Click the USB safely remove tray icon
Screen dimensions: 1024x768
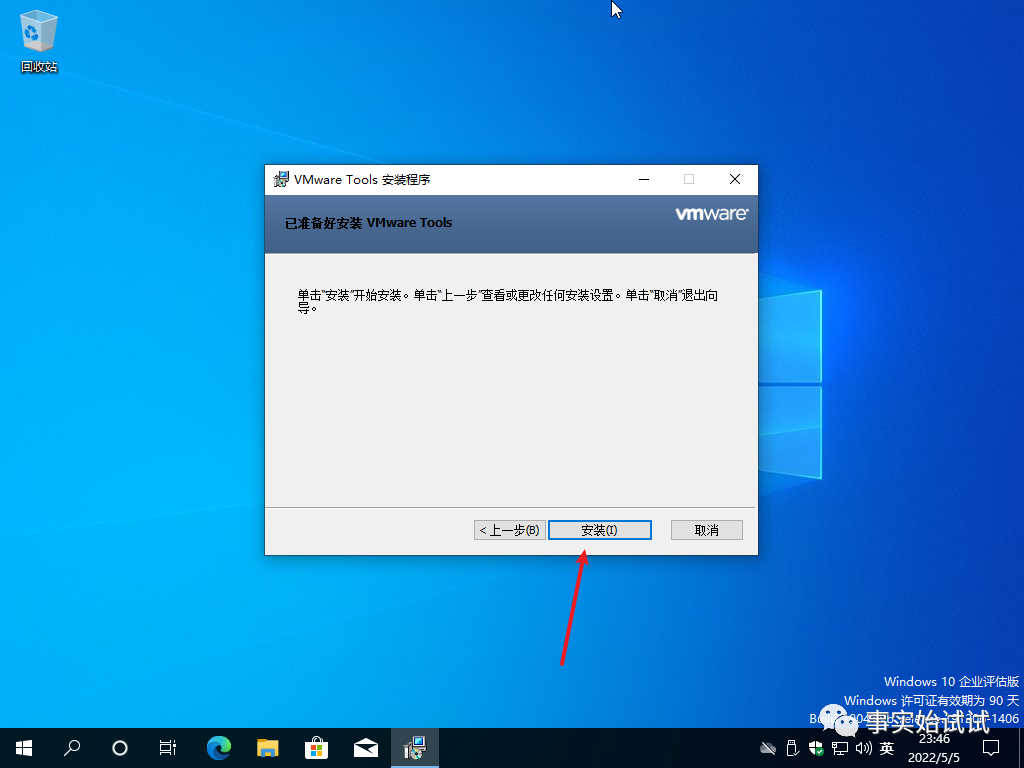click(792, 748)
